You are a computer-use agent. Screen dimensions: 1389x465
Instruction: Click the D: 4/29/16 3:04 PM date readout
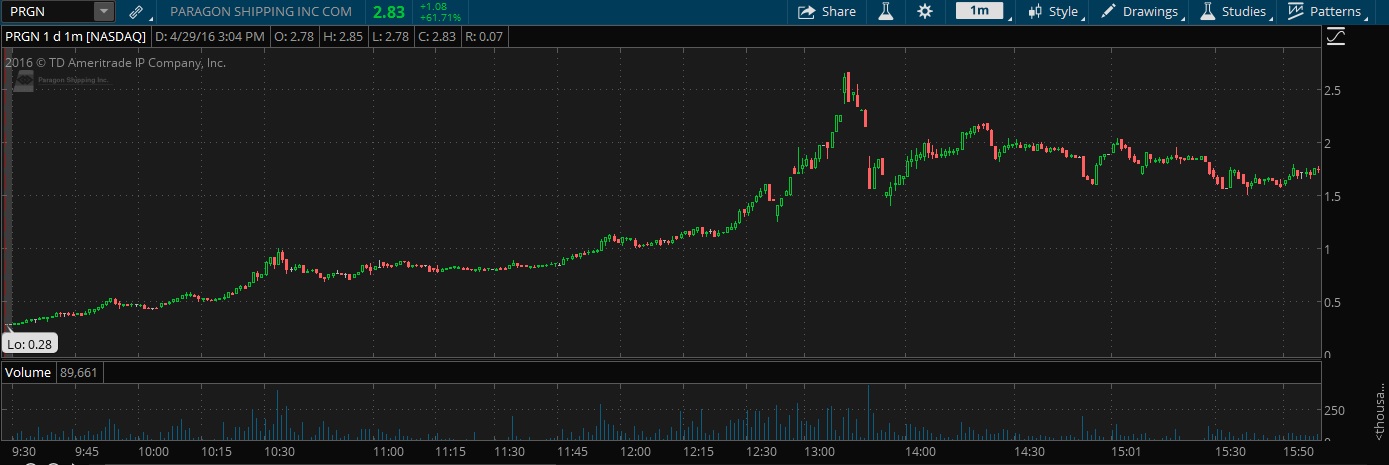pyautogui.click(x=210, y=36)
